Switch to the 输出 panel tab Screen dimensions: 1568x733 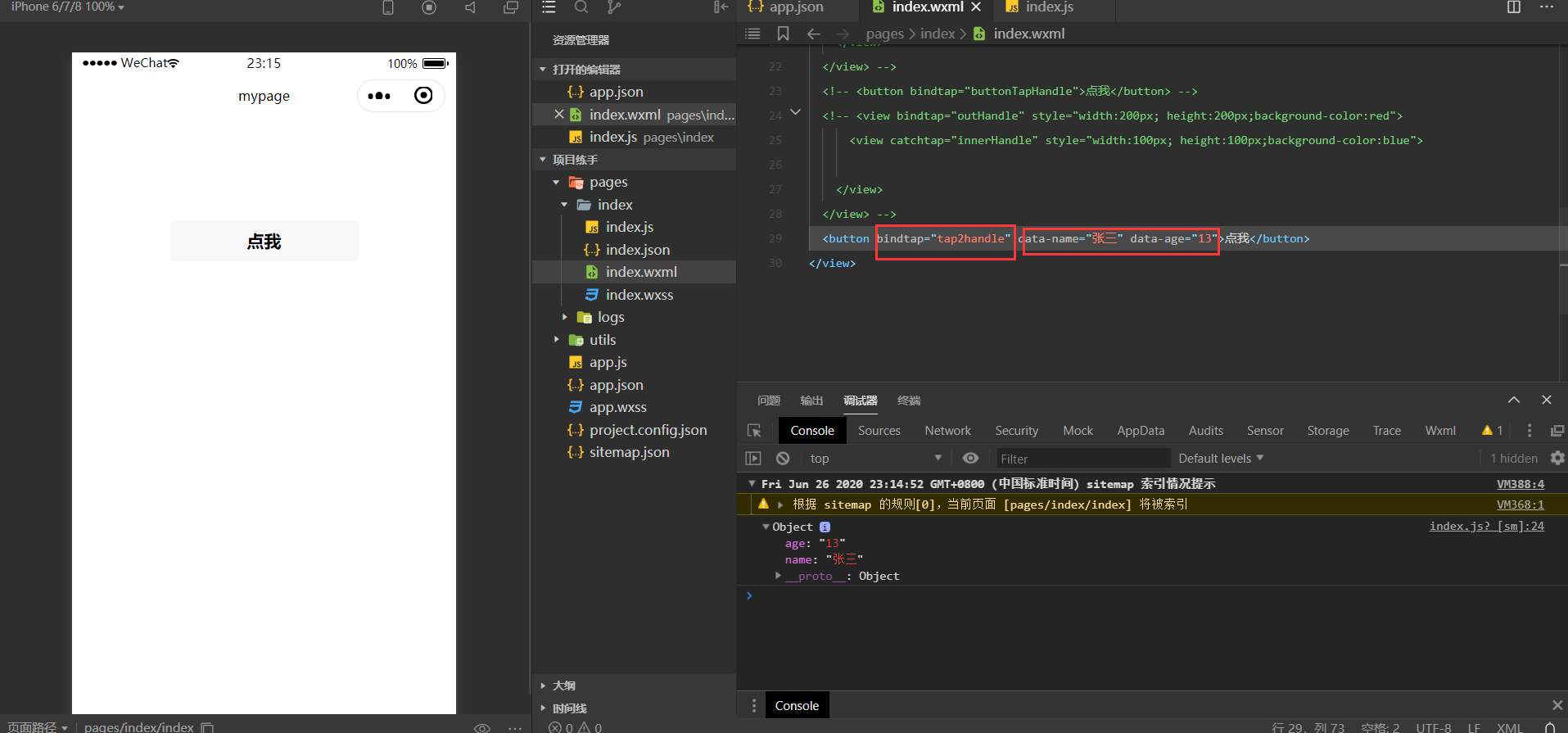(811, 400)
